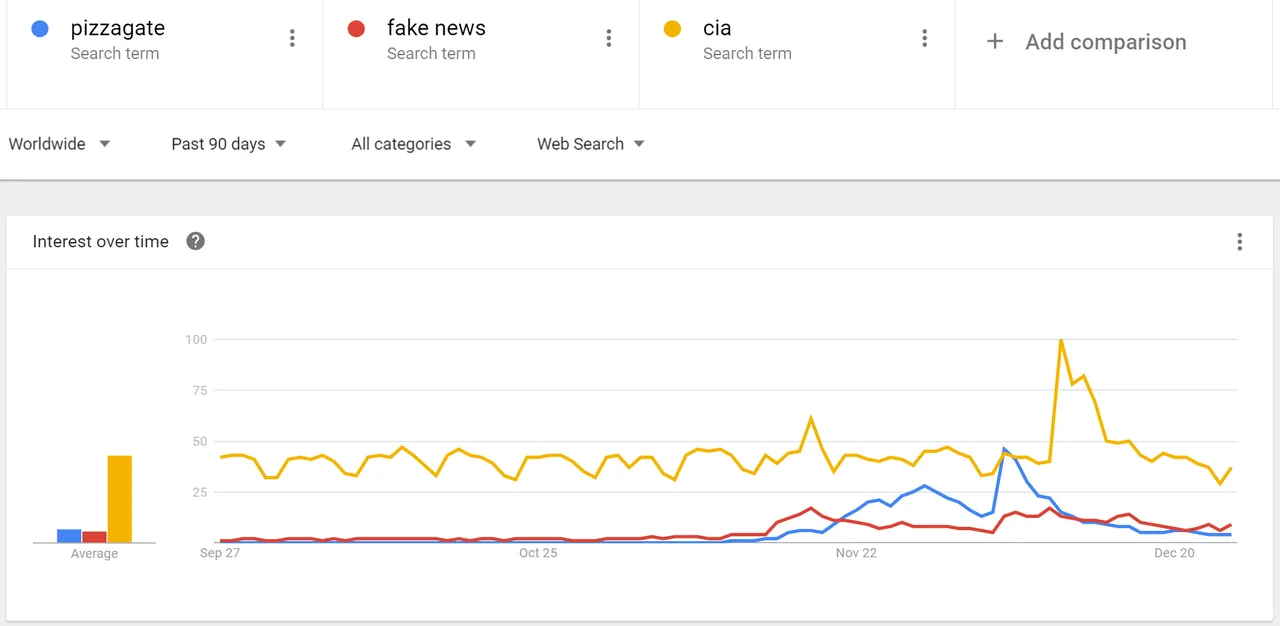Screen dimensions: 1280x626
Task: Open Interest over time chart options menu
Action: pos(1239,241)
